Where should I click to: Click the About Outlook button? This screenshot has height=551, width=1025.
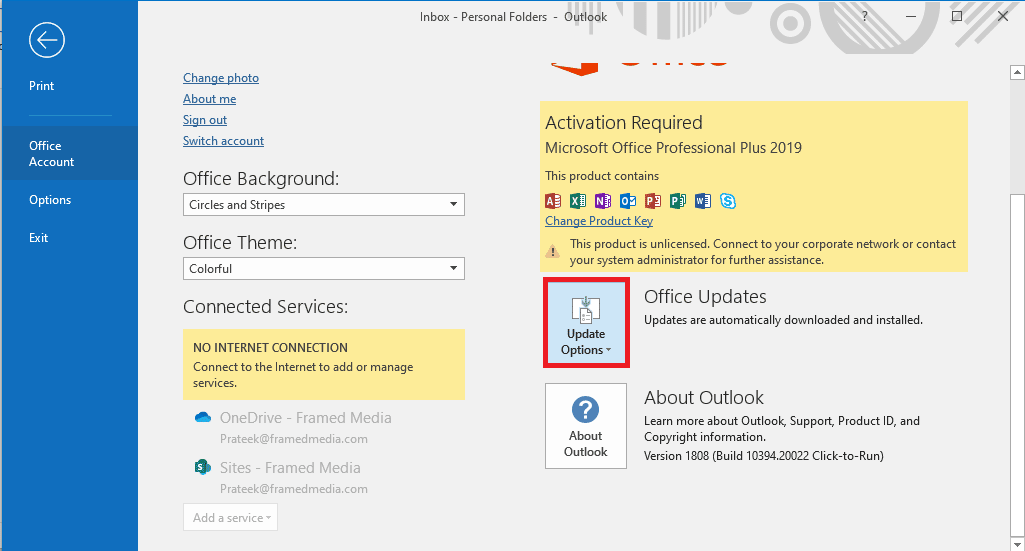pyautogui.click(x=586, y=426)
